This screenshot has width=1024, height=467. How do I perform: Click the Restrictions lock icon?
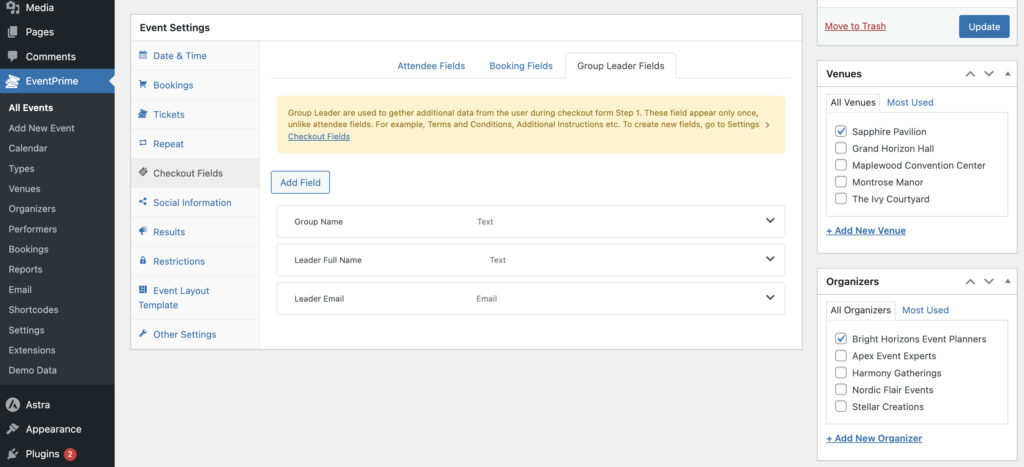click(144, 261)
